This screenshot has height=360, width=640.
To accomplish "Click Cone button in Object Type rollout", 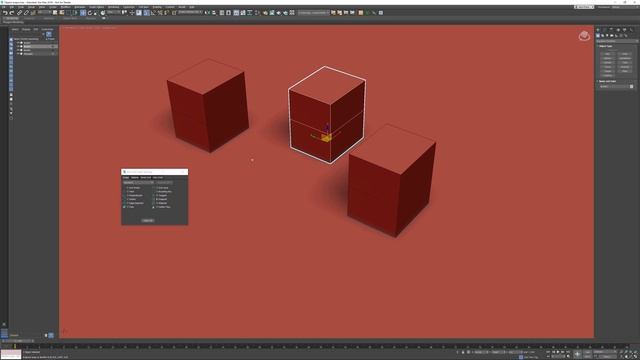I will [x=624, y=54].
